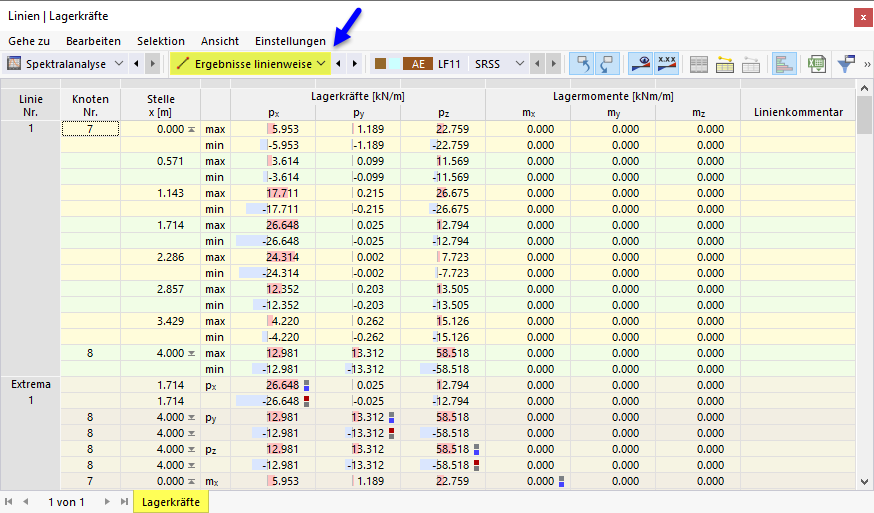Click the 'Linie Nr.' column header
Image resolution: width=874 pixels, height=513 pixels.
point(31,105)
